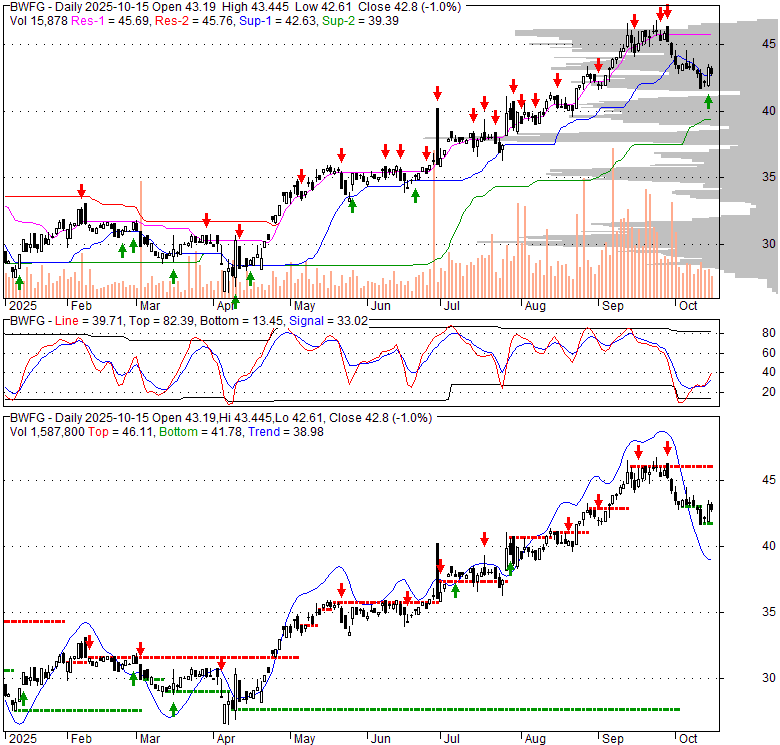The image size is (780, 745).
Task: Click the 'Signal = 33.02' oscillator label
Action: coord(328,321)
